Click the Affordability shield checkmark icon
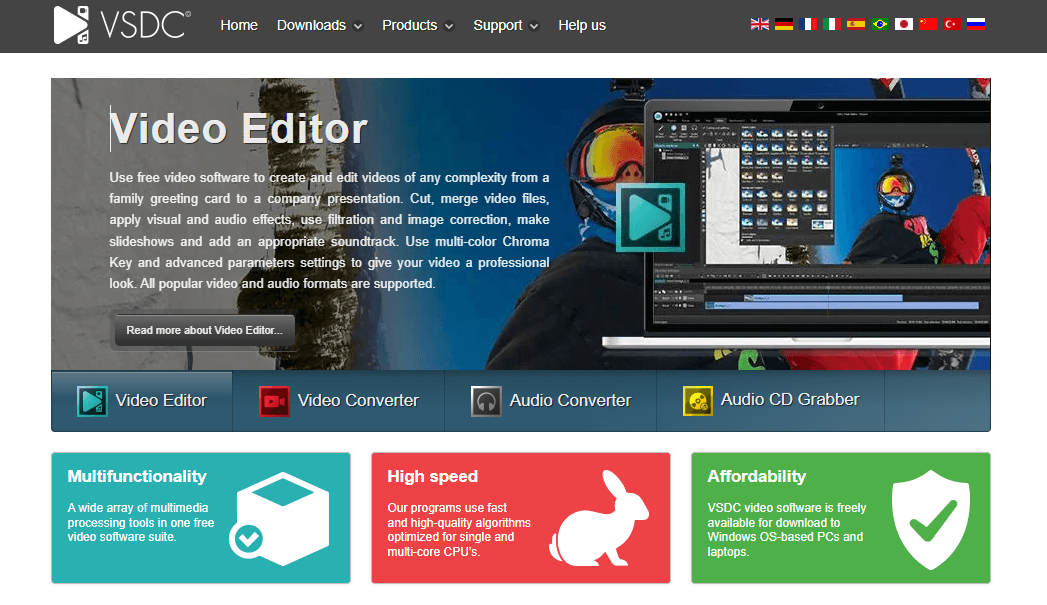Image resolution: width=1047 pixels, height=605 pixels. click(x=931, y=520)
